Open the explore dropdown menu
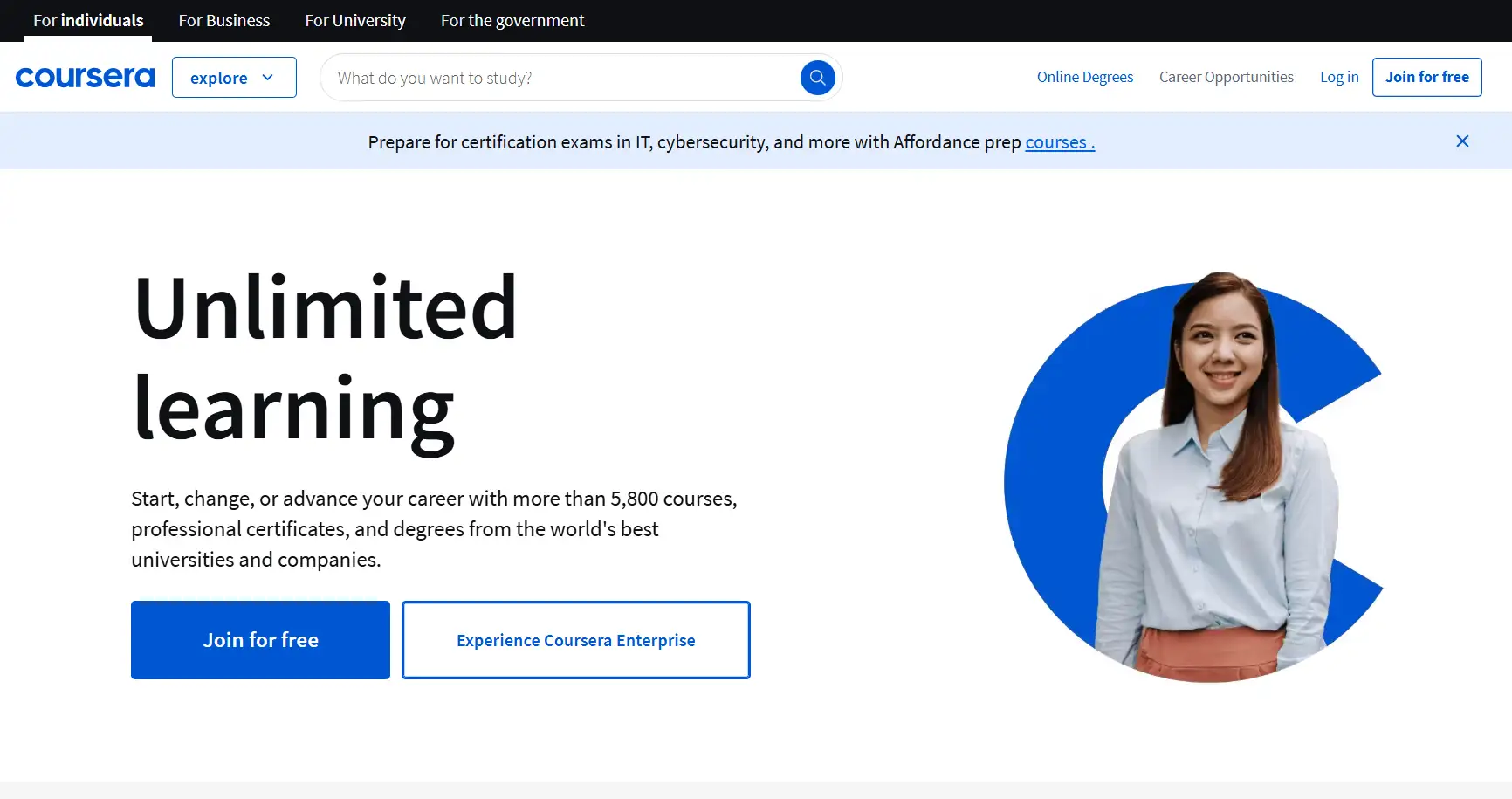The width and height of the screenshot is (1512, 799). 234,78
